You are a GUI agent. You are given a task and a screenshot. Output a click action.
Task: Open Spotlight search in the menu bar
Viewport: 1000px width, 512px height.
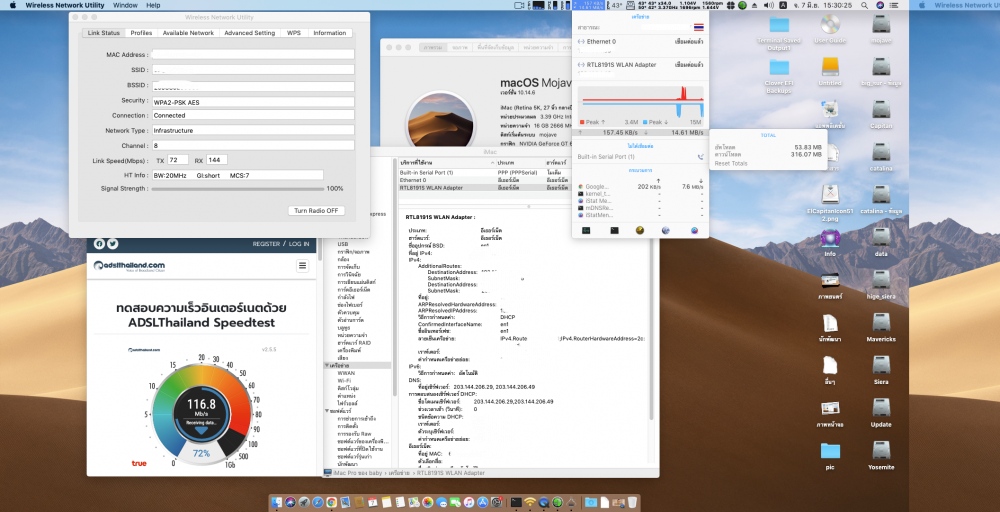(x=864, y=5)
